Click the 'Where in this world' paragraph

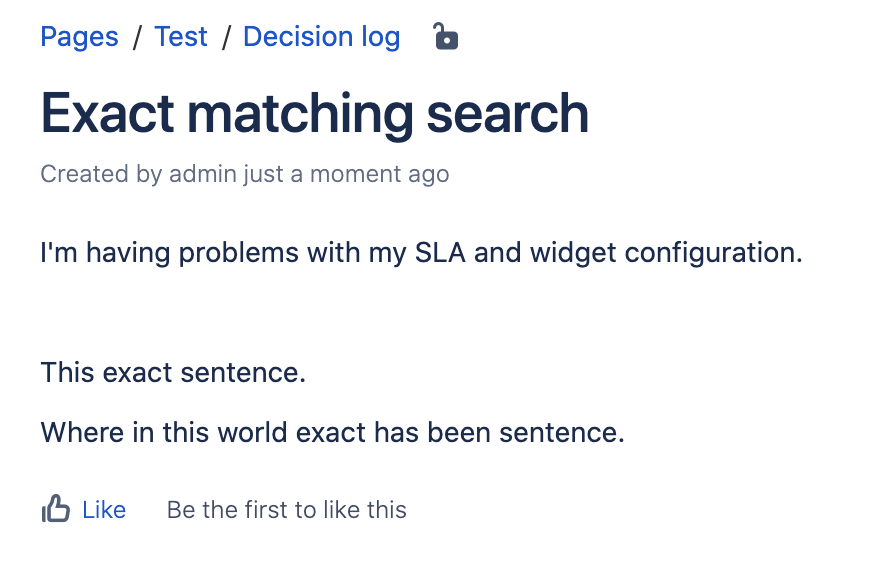(333, 432)
